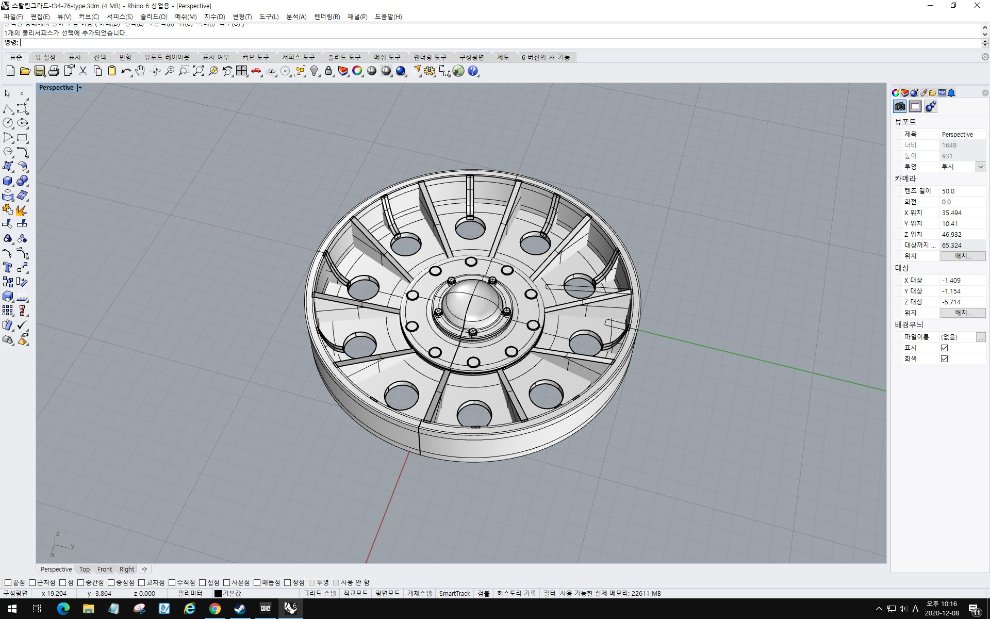
Task: Open the Open file folder icon
Action: pyautogui.click(x=25, y=72)
